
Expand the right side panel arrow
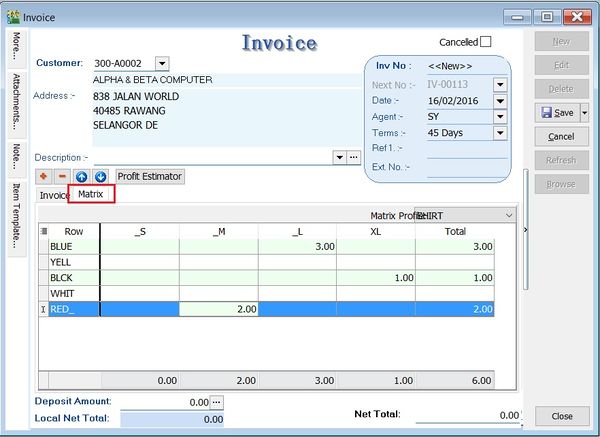525,230
